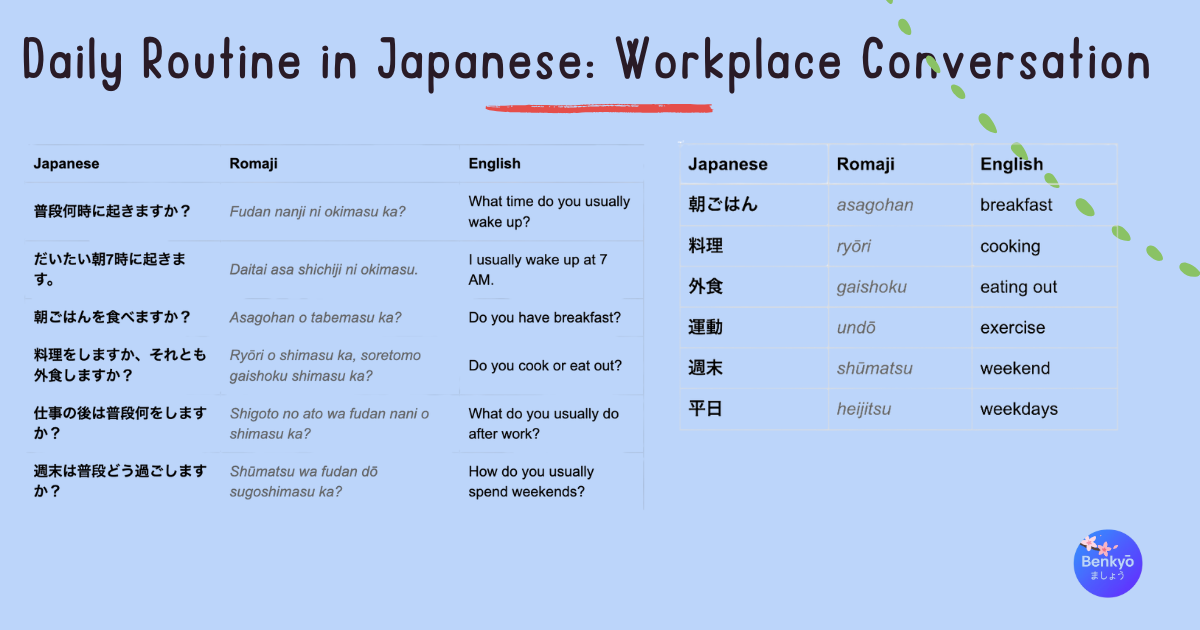The width and height of the screenshot is (1200, 630).
Task: Click 'Daitai asa shichiji ni okimasu.' cell
Action: (324, 269)
